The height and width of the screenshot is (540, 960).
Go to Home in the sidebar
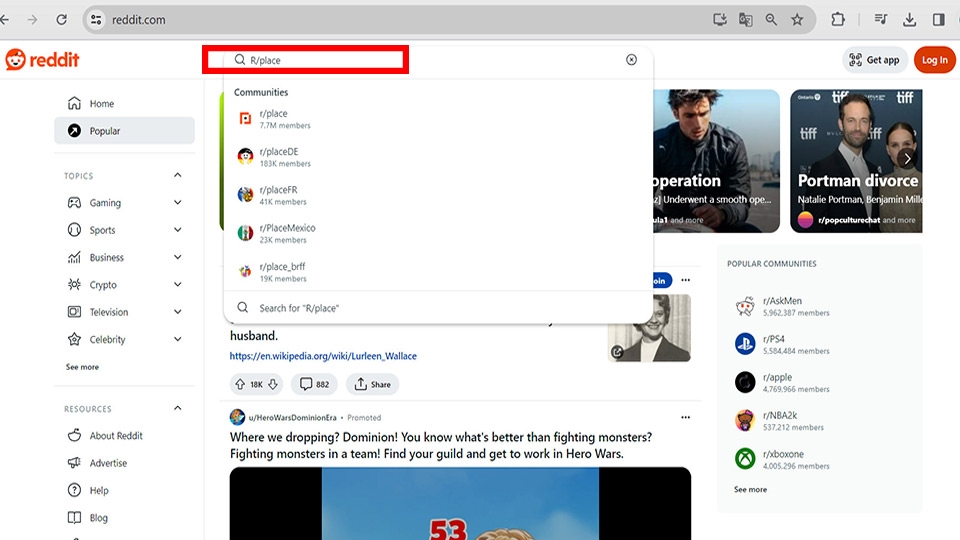pyautogui.click(x=124, y=103)
